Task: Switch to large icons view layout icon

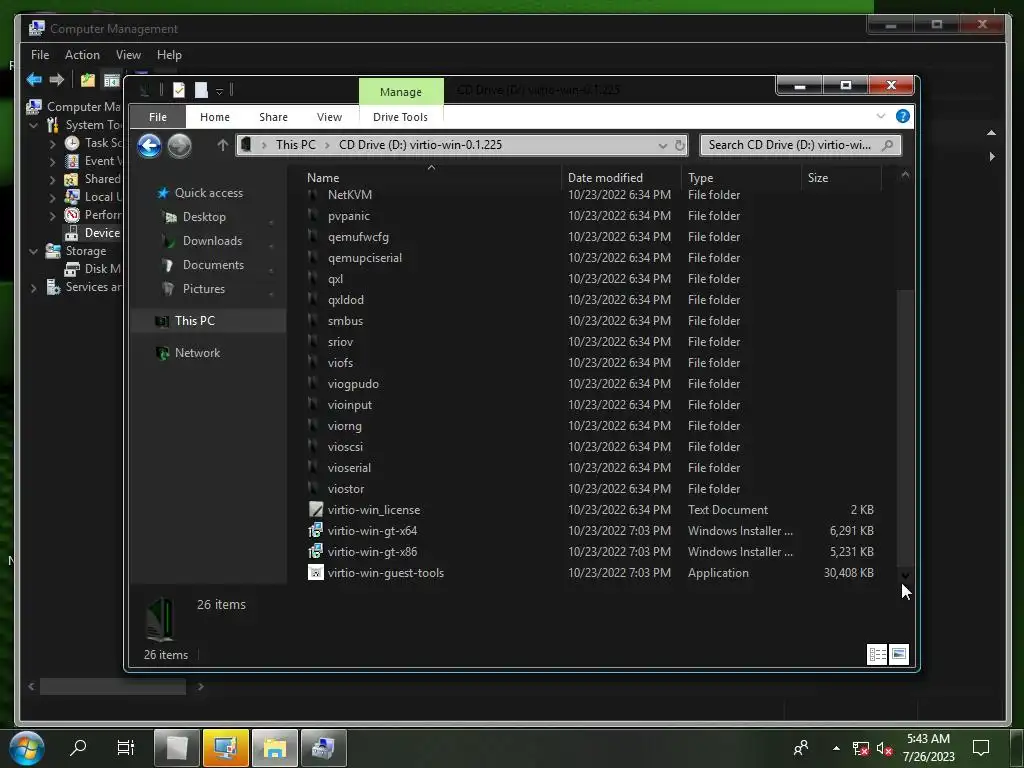Action: tap(899, 654)
